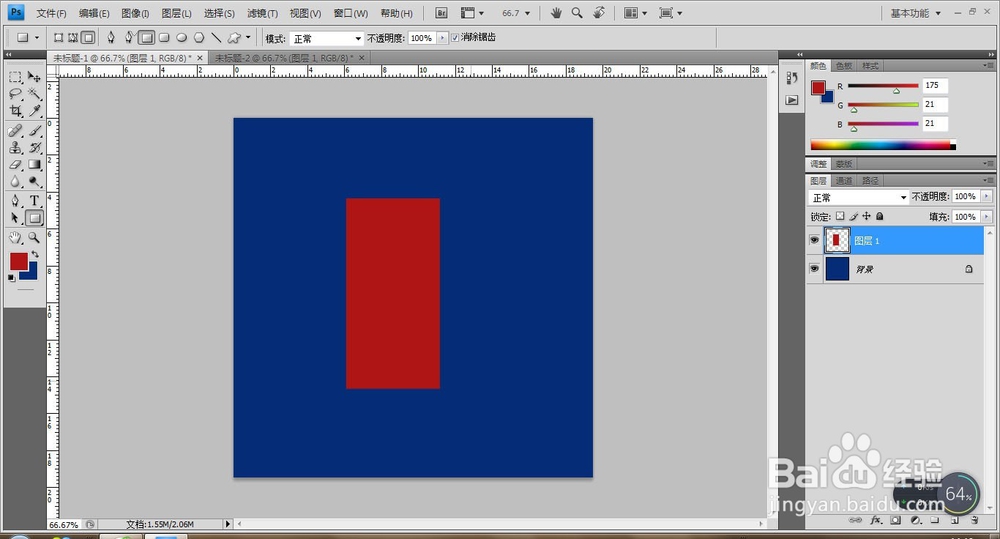Select the Healing Brush tool
The width and height of the screenshot is (1000, 539).
15,131
